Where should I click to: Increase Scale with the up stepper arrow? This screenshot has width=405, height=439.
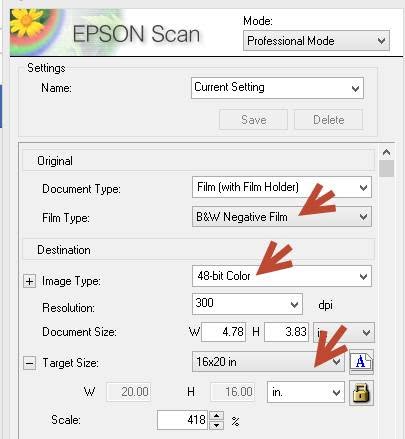point(217,416)
